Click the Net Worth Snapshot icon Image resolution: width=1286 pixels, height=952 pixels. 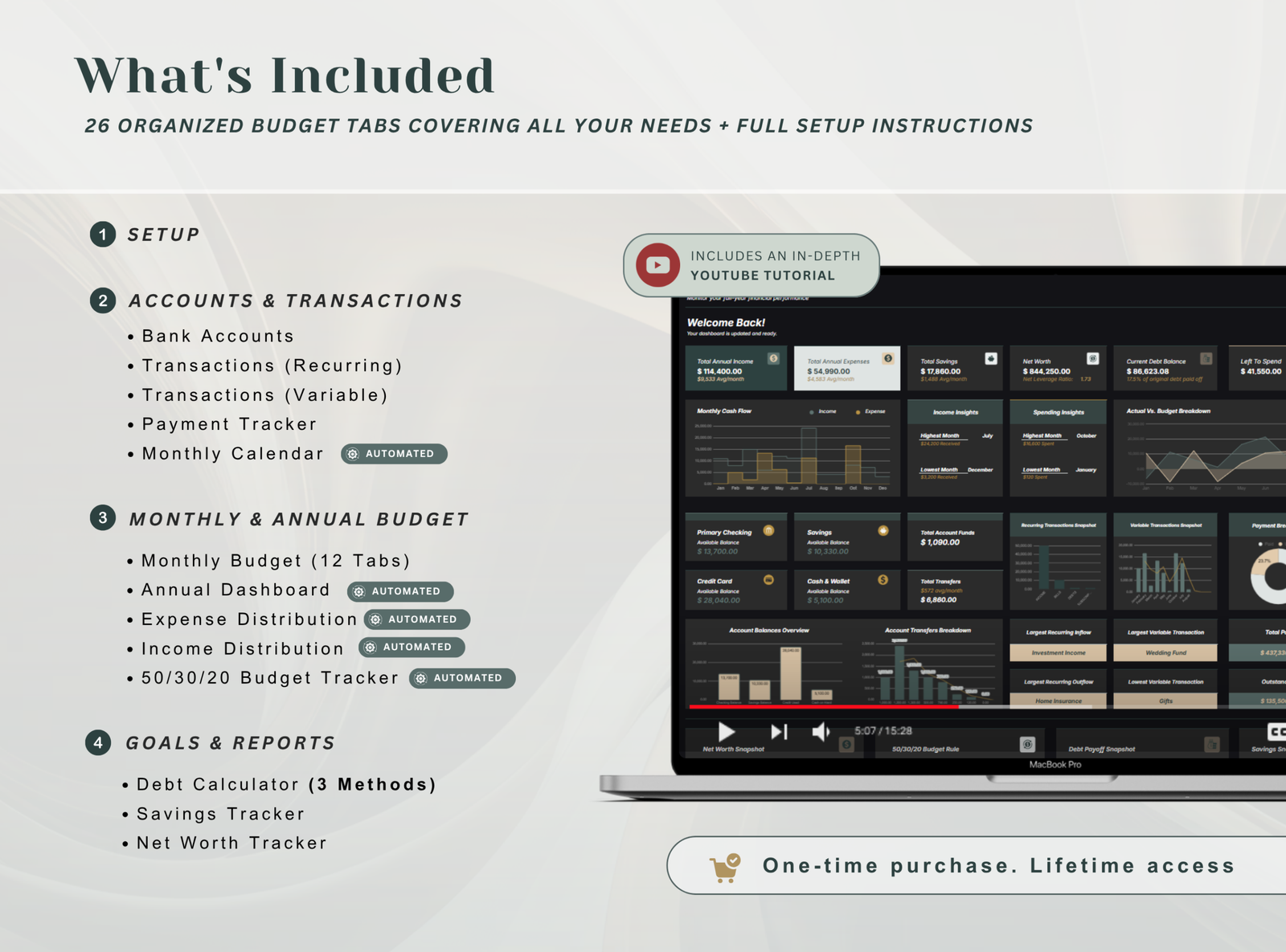point(846,745)
